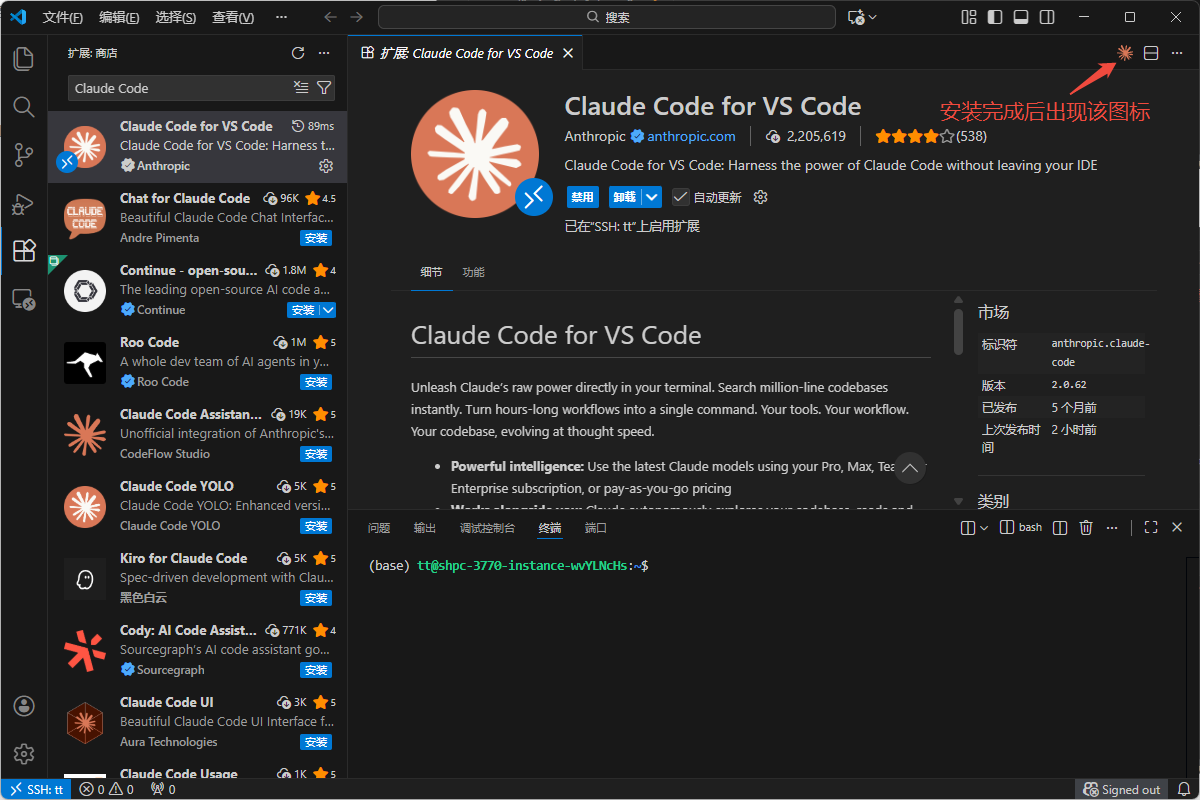Install the Roo Code extension

point(316,382)
